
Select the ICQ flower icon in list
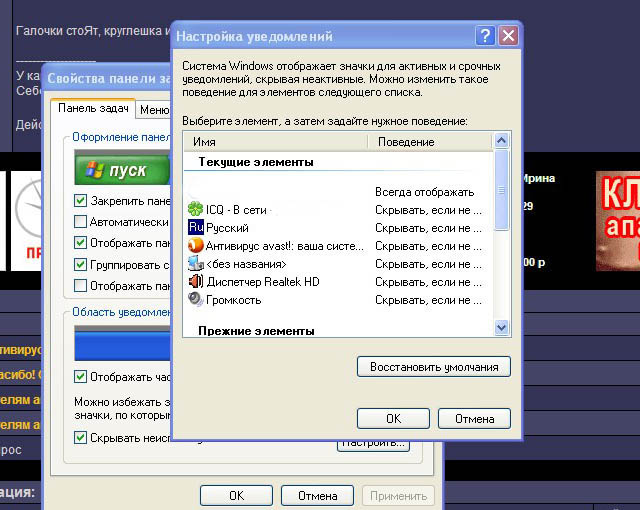click(195, 209)
